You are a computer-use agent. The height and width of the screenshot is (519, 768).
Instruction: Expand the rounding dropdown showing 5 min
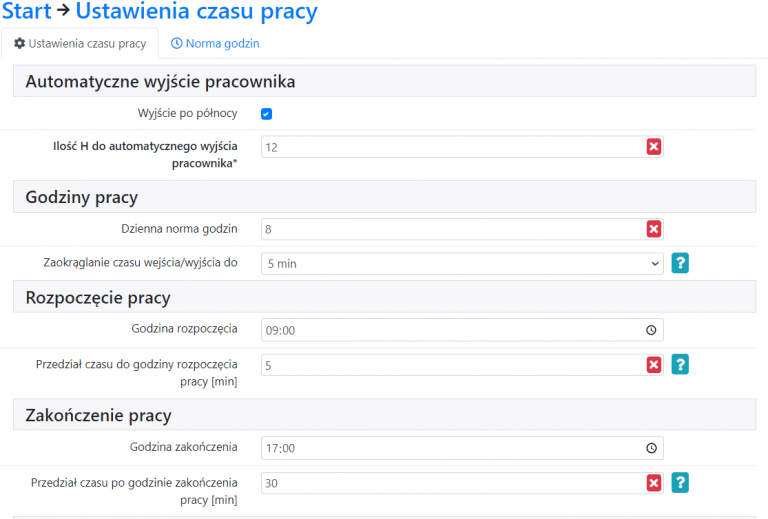point(461,263)
